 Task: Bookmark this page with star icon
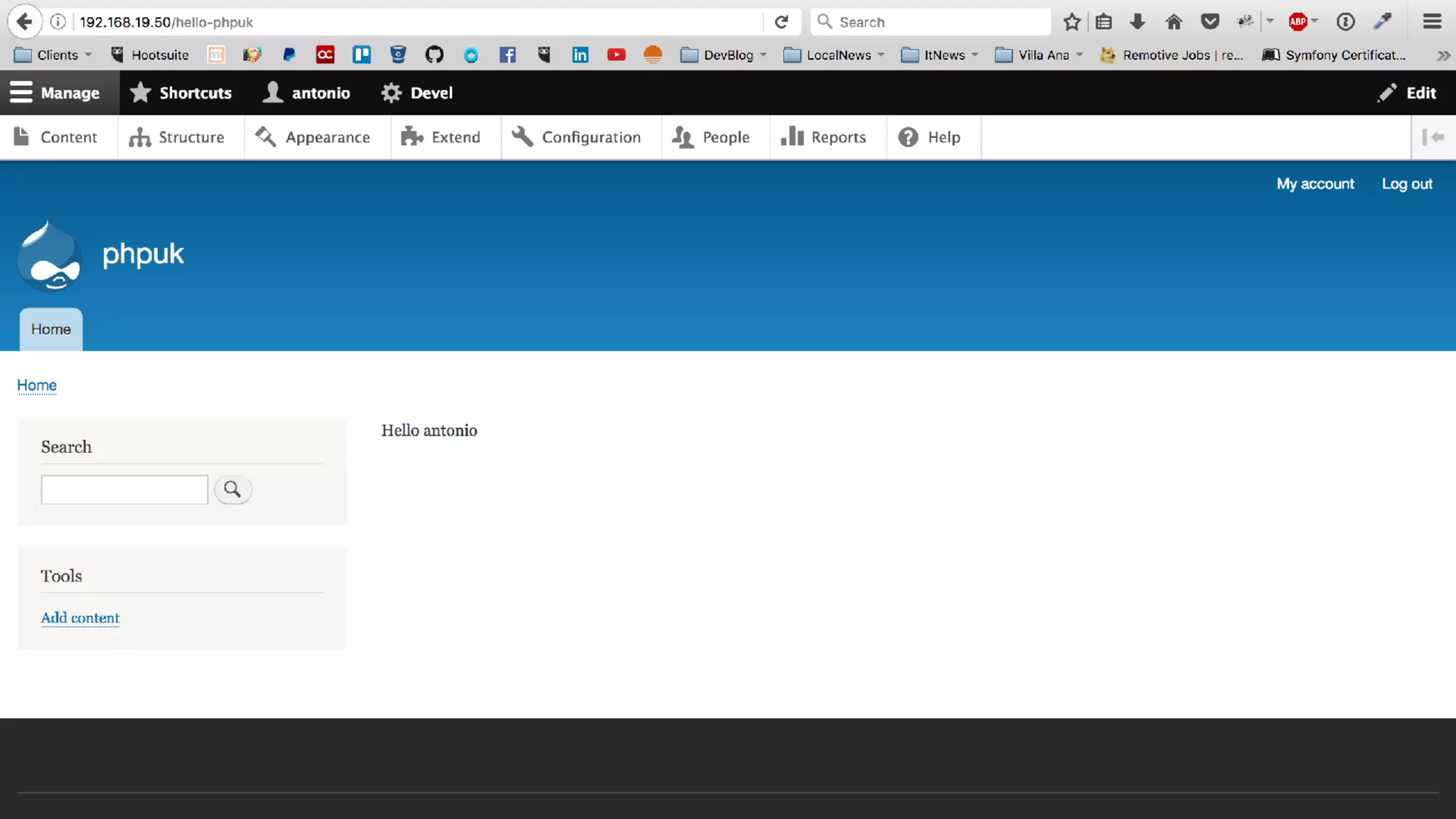coord(1071,22)
